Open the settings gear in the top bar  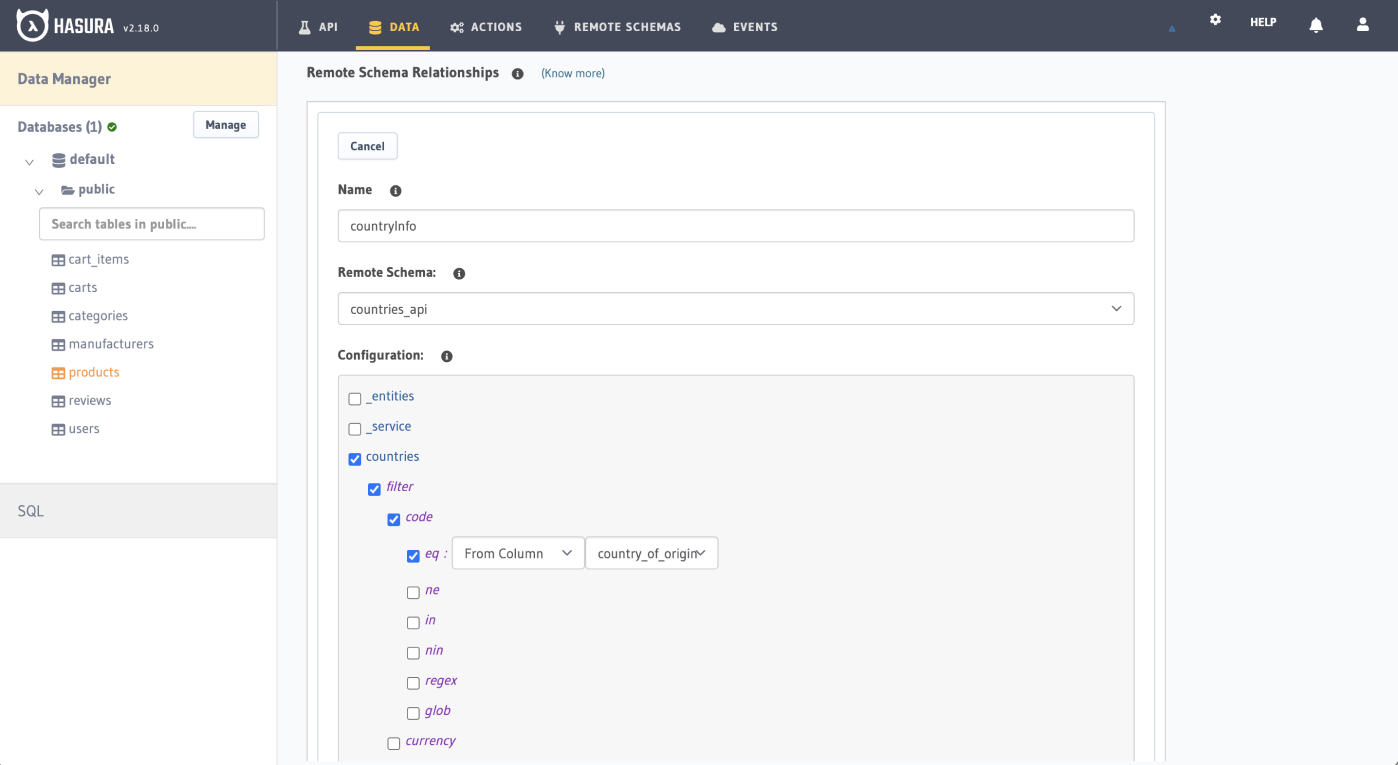(x=1214, y=19)
